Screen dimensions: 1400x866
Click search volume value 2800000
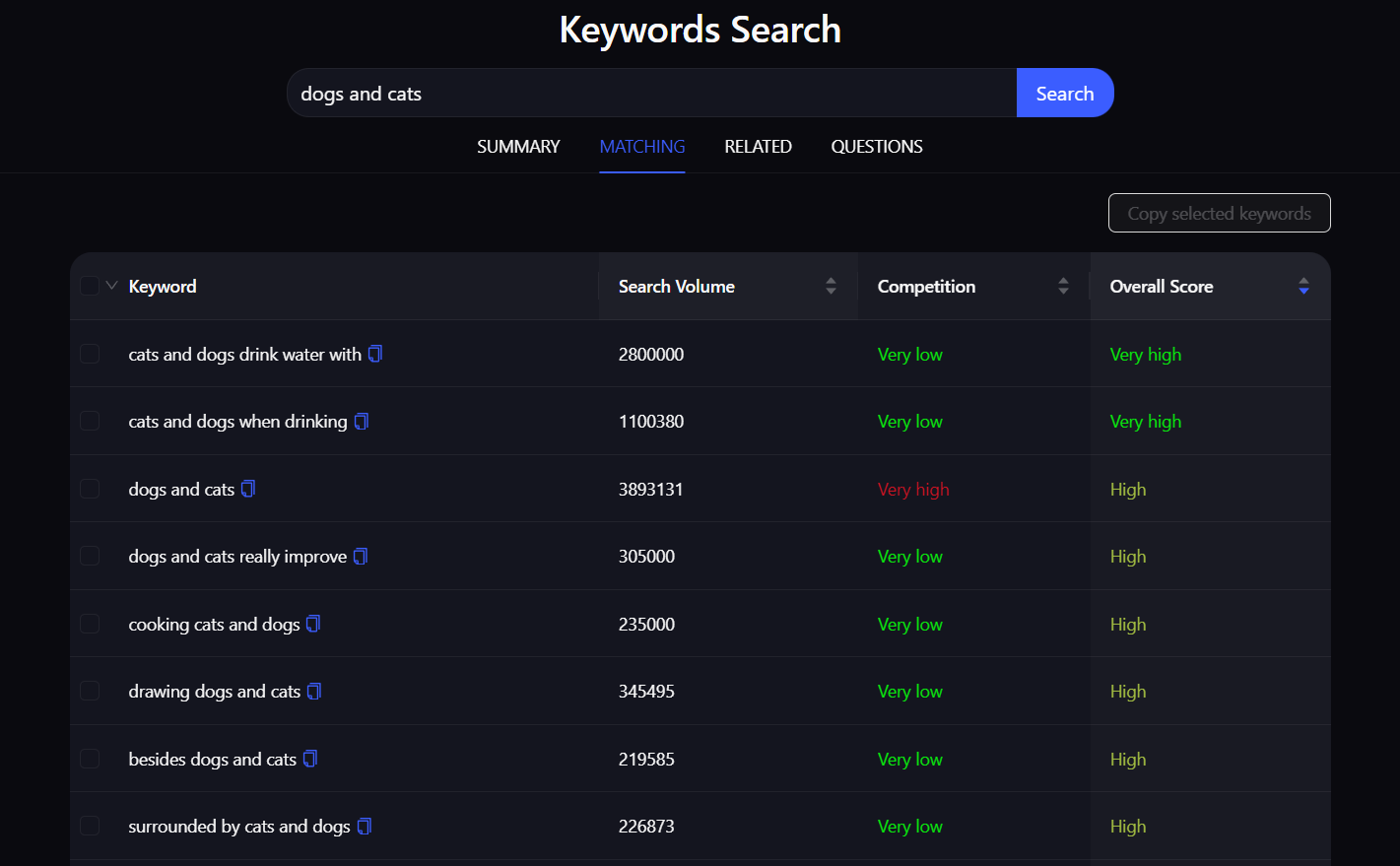(651, 355)
